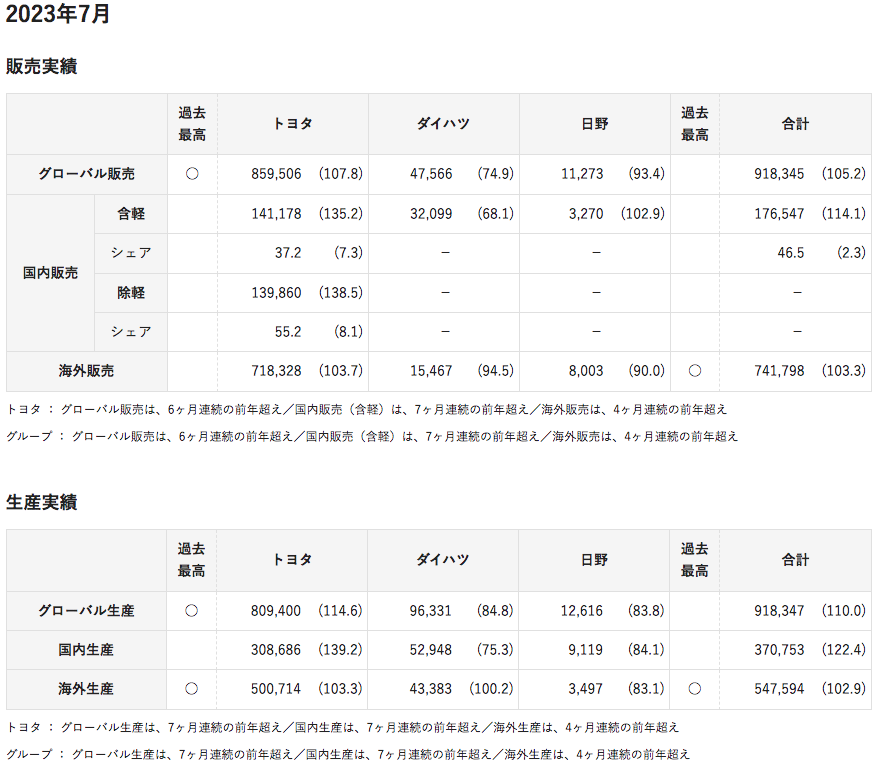Viewport: 876px width, 768px height.
Task: Select the 国内生産 row header
Action: point(86,650)
